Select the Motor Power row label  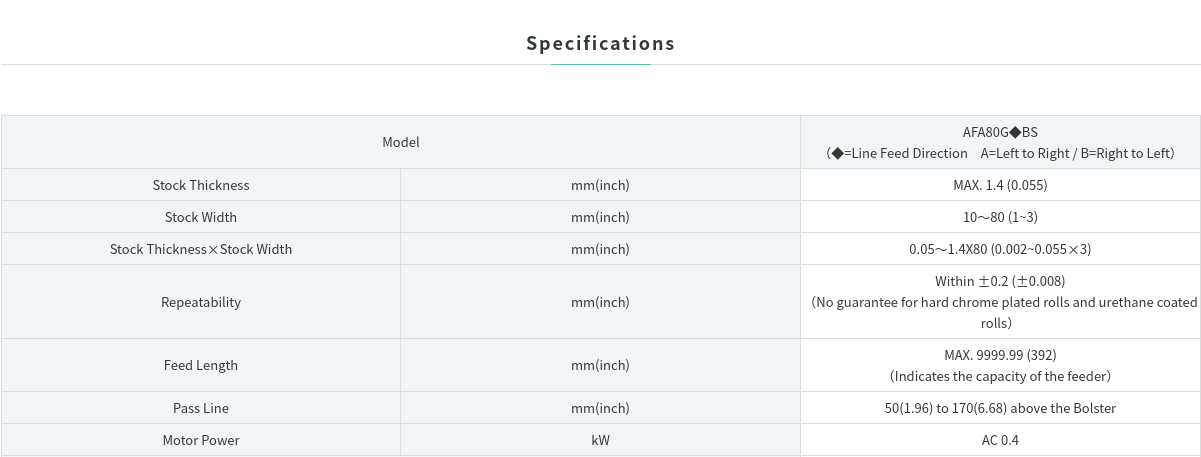coord(201,440)
